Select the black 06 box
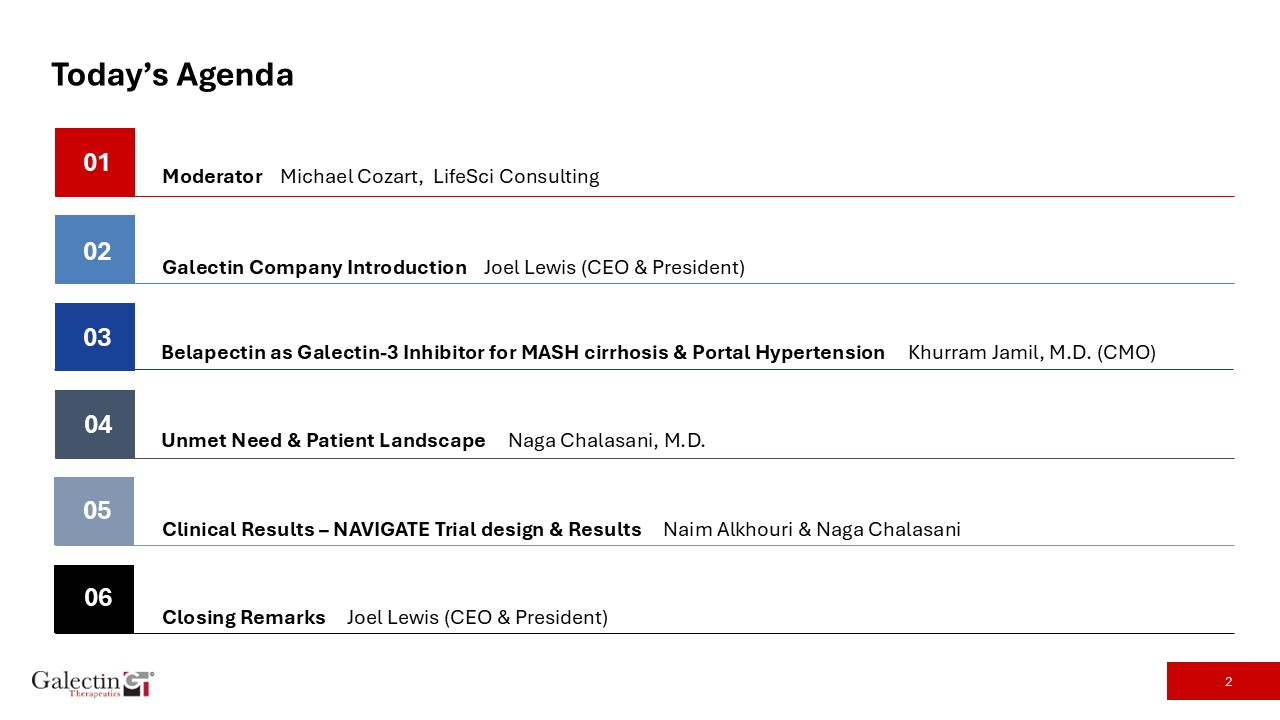This screenshot has height=720, width=1280. click(x=95, y=598)
